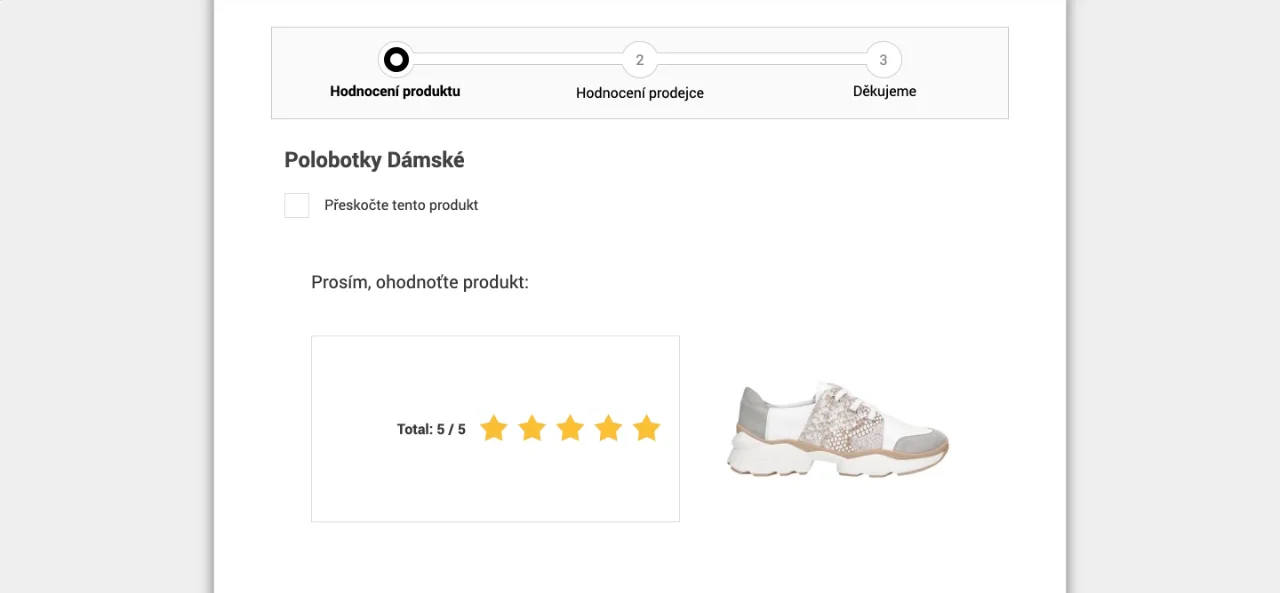1280x593 pixels.
Task: Choose the third rating star
Action: coord(570,429)
